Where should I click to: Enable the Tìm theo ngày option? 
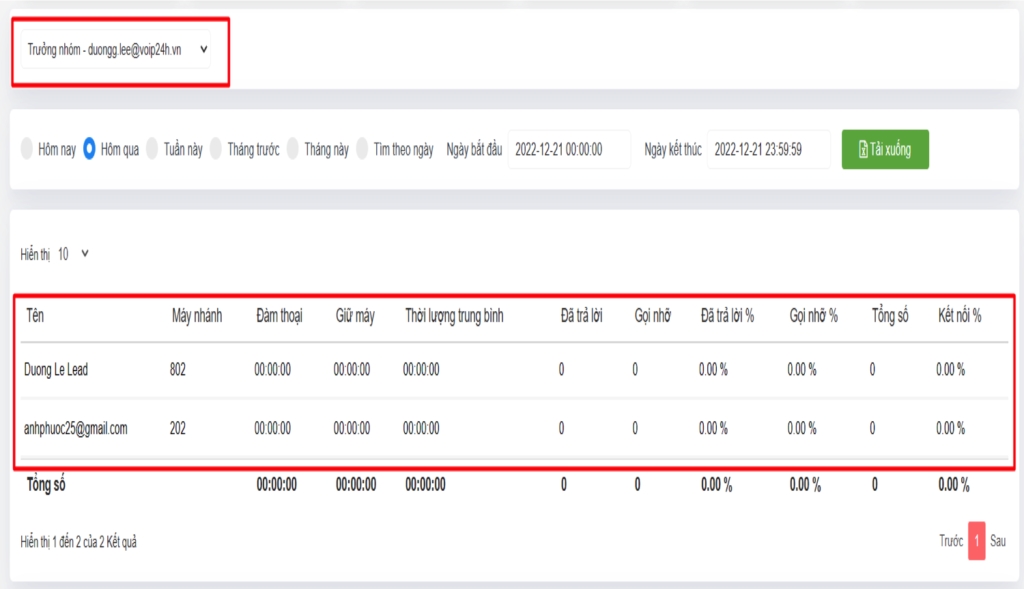[x=364, y=150]
